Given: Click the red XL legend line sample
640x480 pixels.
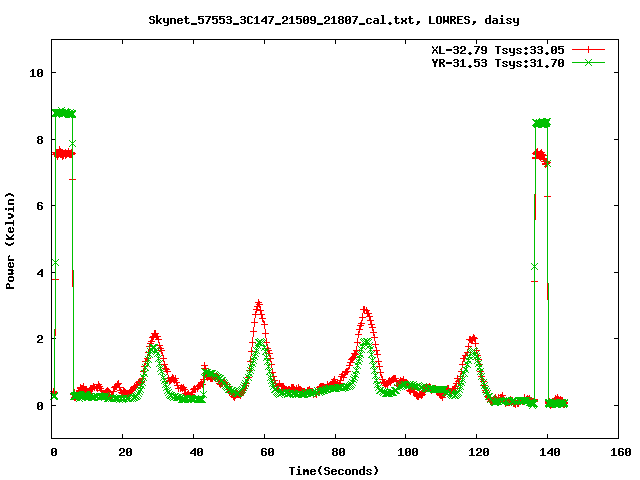Looking at the screenshot, I should pyautogui.click(x=588, y=50).
